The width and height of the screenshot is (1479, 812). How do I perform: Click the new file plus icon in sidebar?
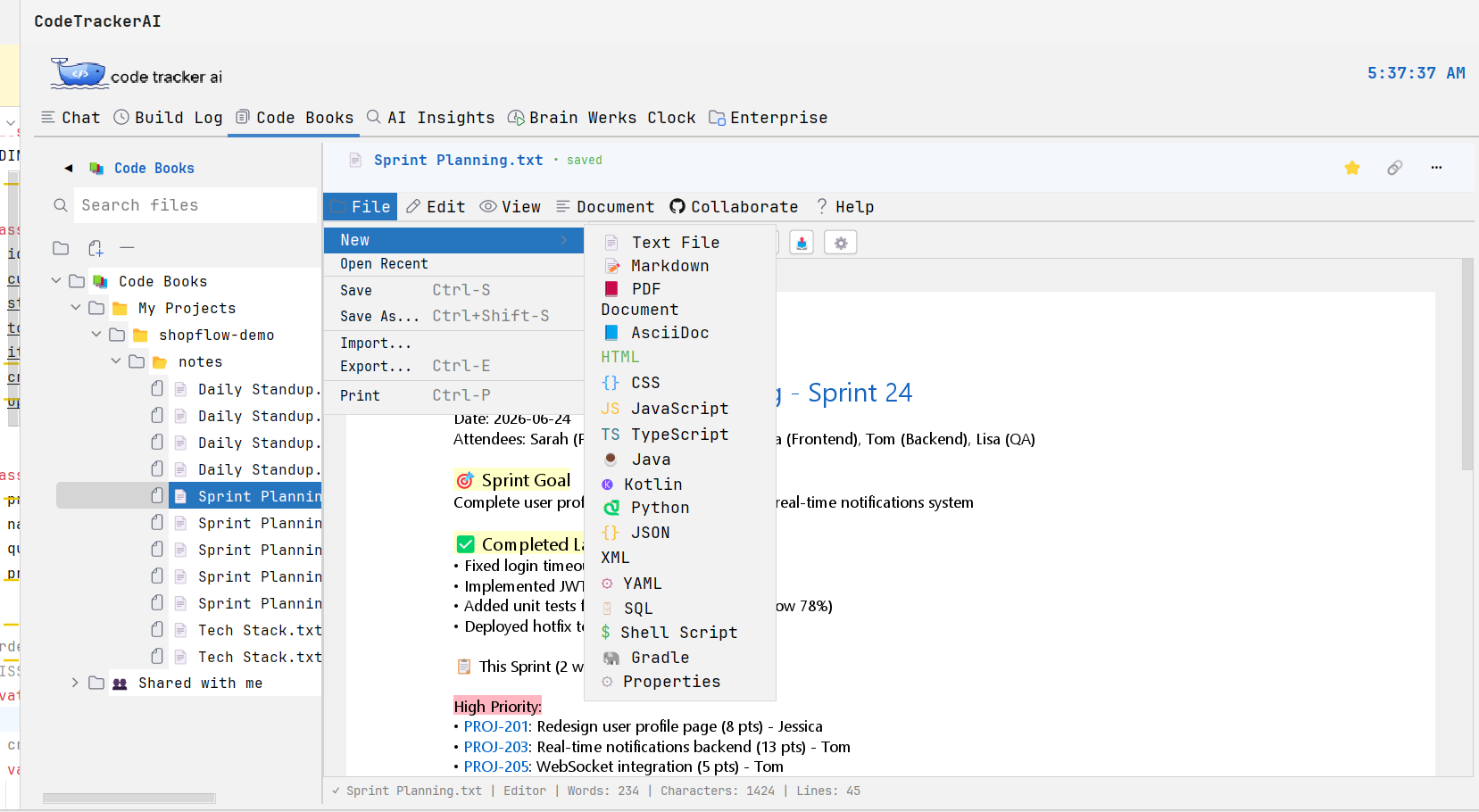96,248
